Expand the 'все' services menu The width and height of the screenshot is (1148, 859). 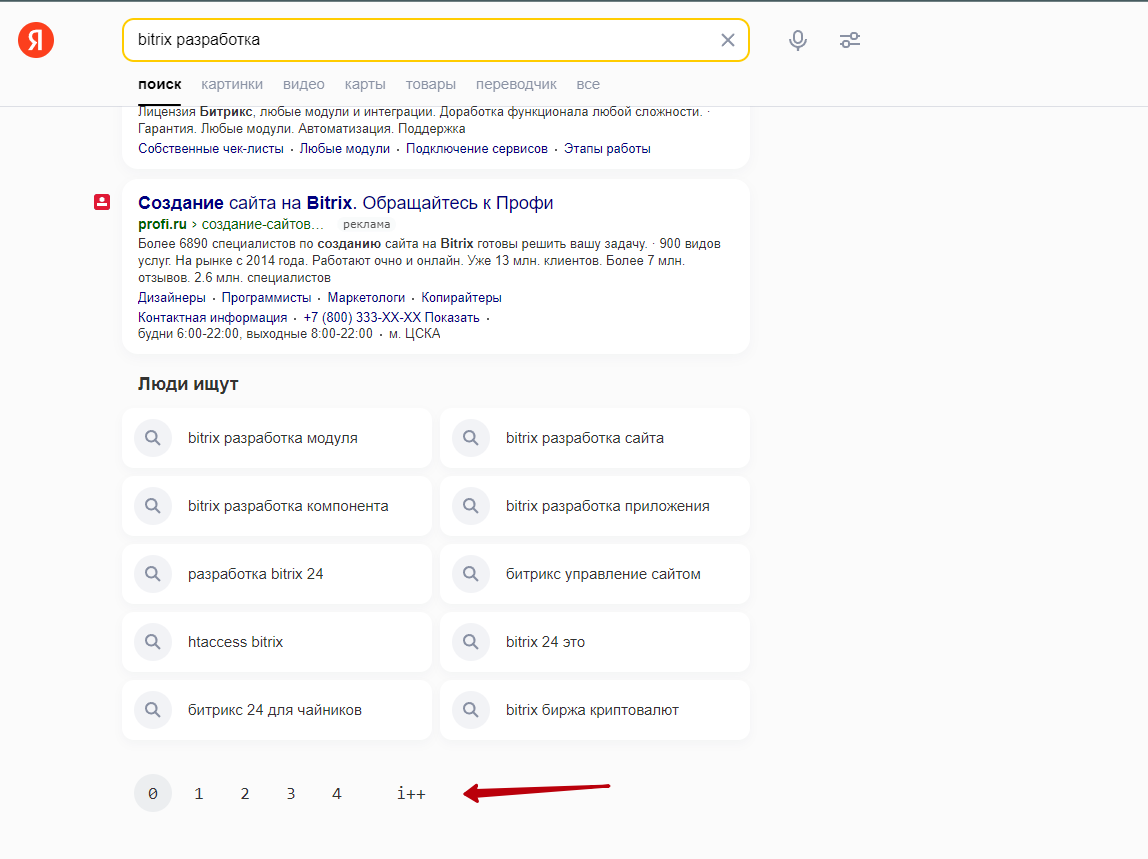coord(588,84)
